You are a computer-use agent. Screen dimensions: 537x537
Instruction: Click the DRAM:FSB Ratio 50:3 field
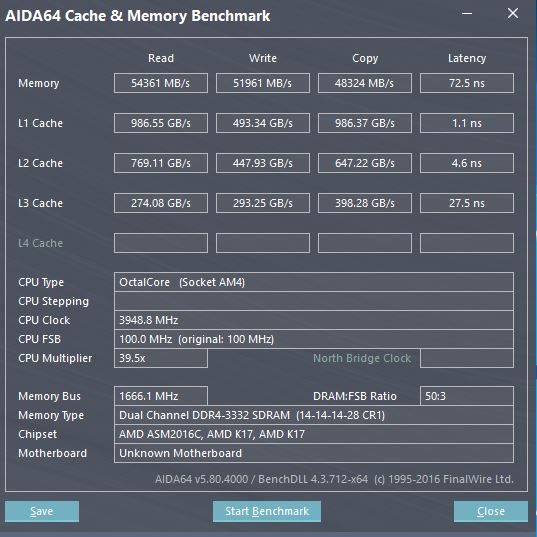coord(467,396)
